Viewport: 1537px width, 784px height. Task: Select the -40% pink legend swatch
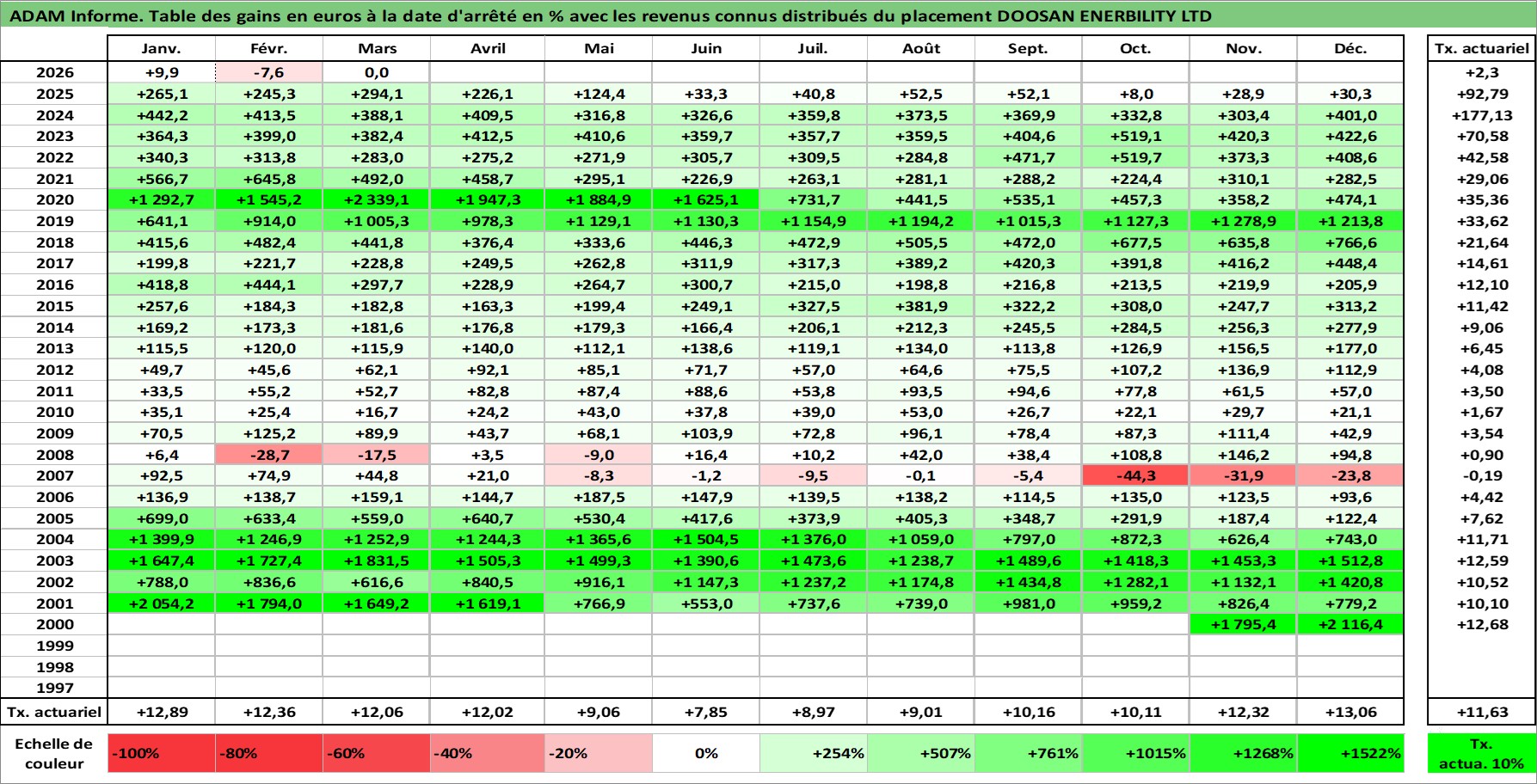tap(488, 753)
